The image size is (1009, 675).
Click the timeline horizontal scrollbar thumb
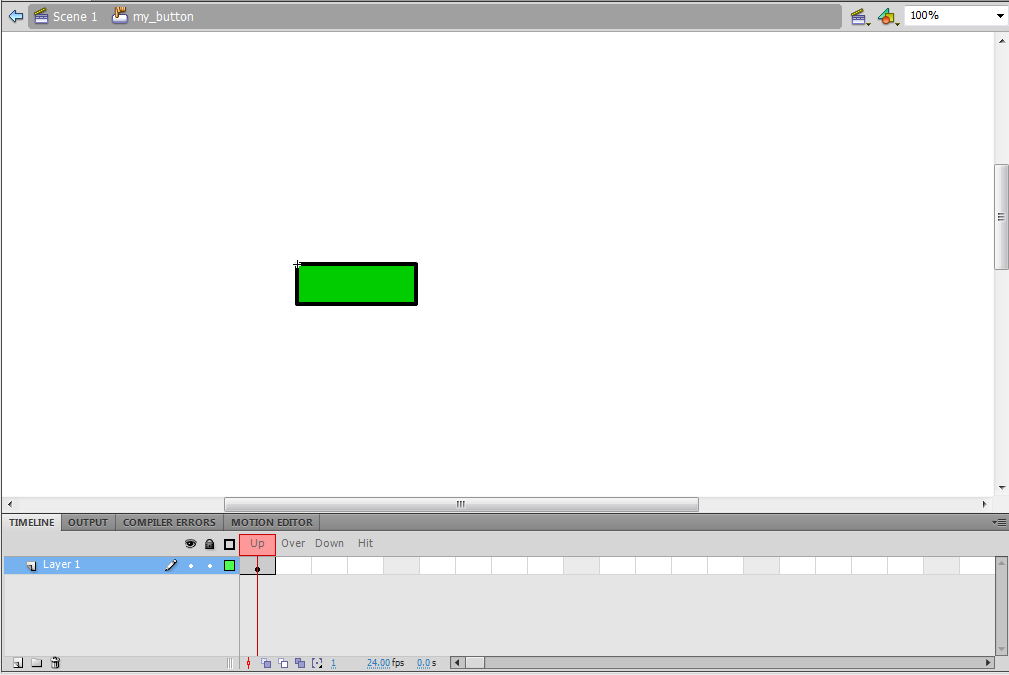tap(475, 663)
